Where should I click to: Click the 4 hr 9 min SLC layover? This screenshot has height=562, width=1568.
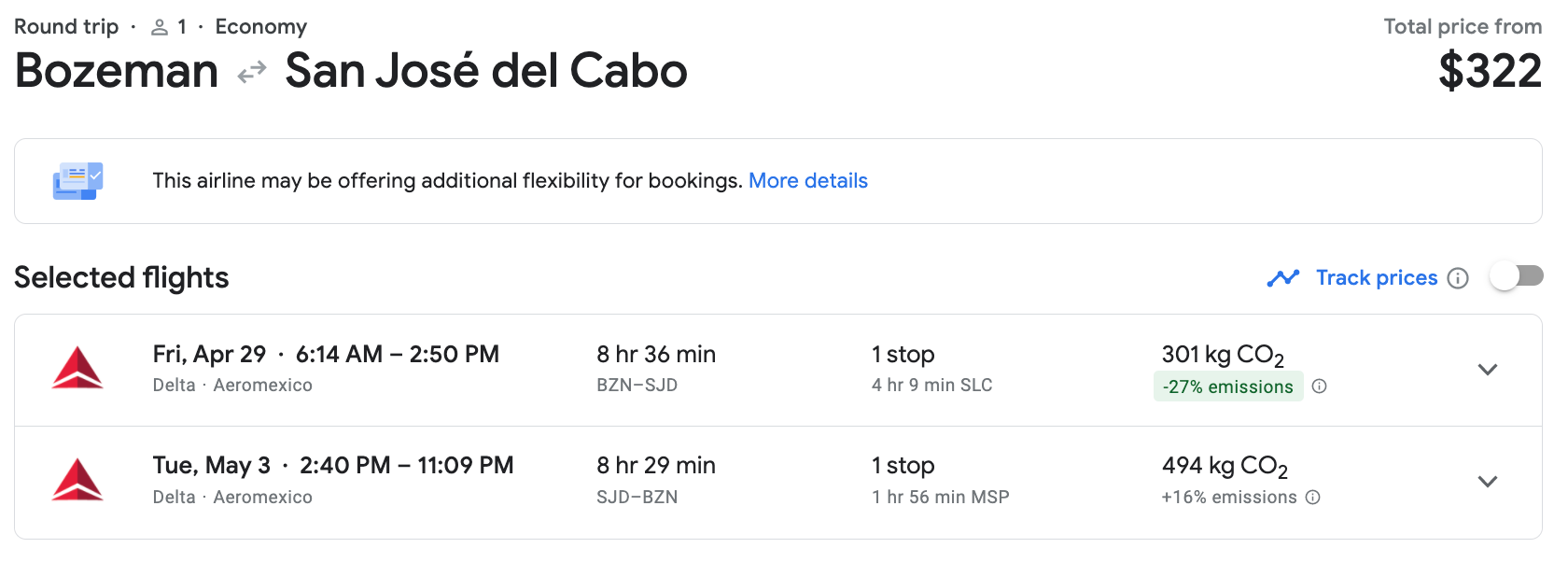click(x=931, y=386)
